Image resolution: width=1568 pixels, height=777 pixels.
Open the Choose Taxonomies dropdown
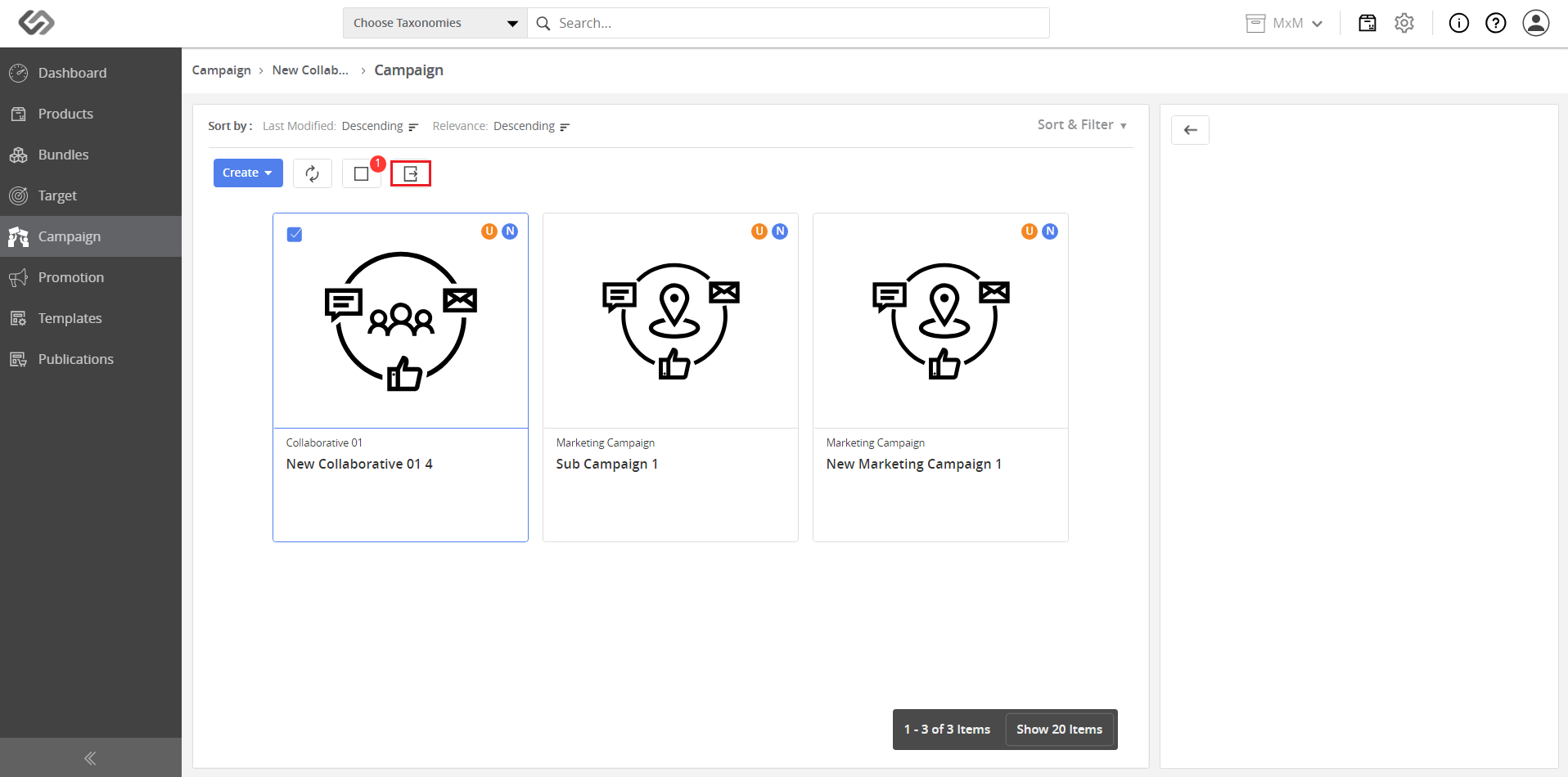point(435,23)
